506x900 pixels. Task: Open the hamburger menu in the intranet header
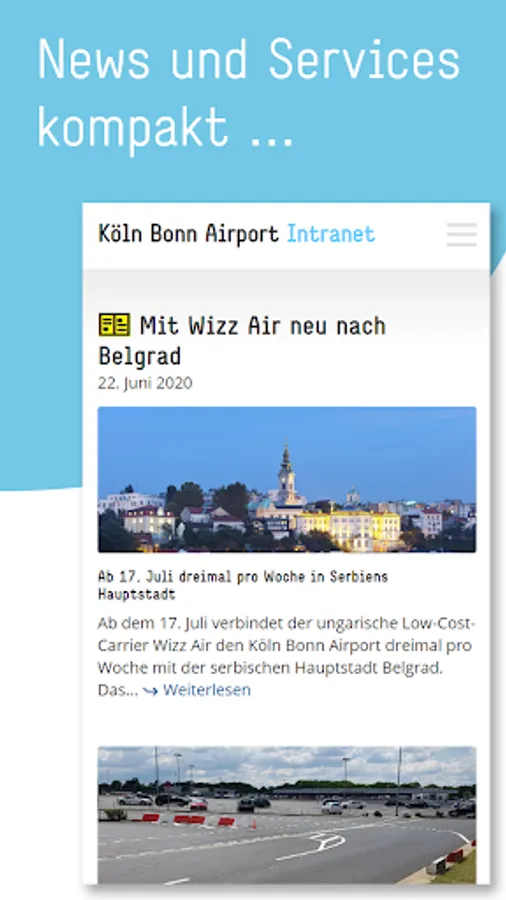click(x=461, y=235)
